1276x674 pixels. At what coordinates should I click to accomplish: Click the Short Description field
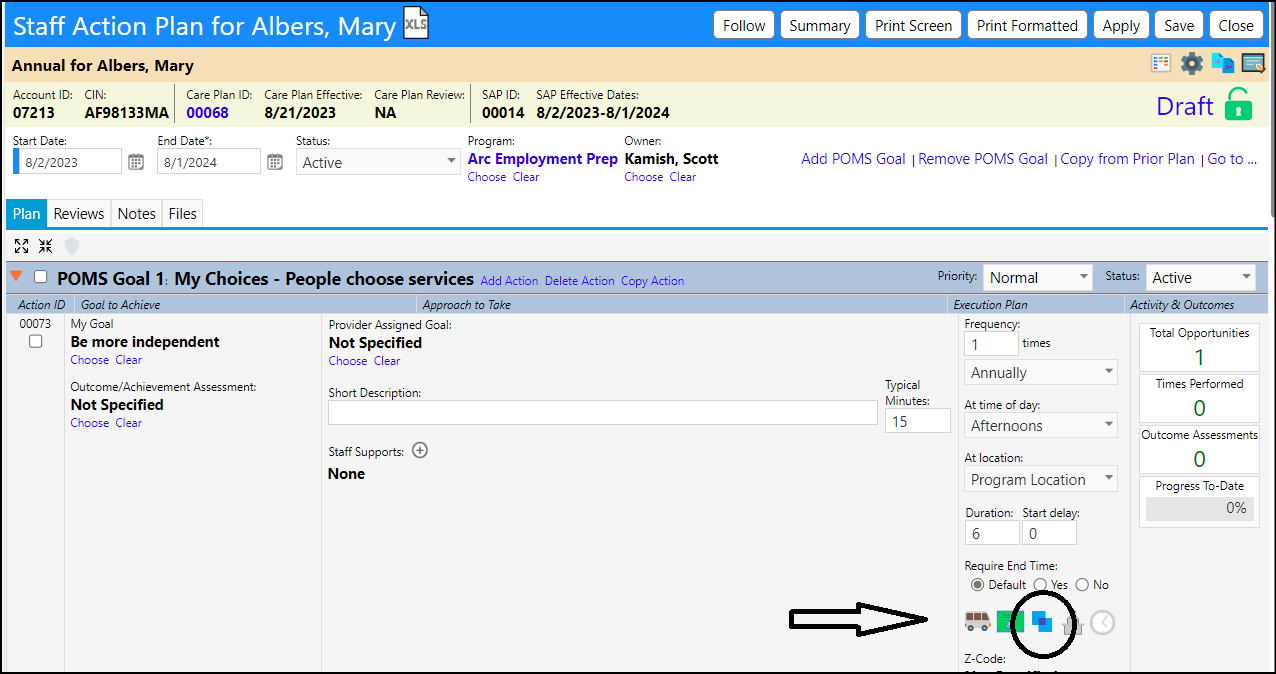pyautogui.click(x=603, y=413)
